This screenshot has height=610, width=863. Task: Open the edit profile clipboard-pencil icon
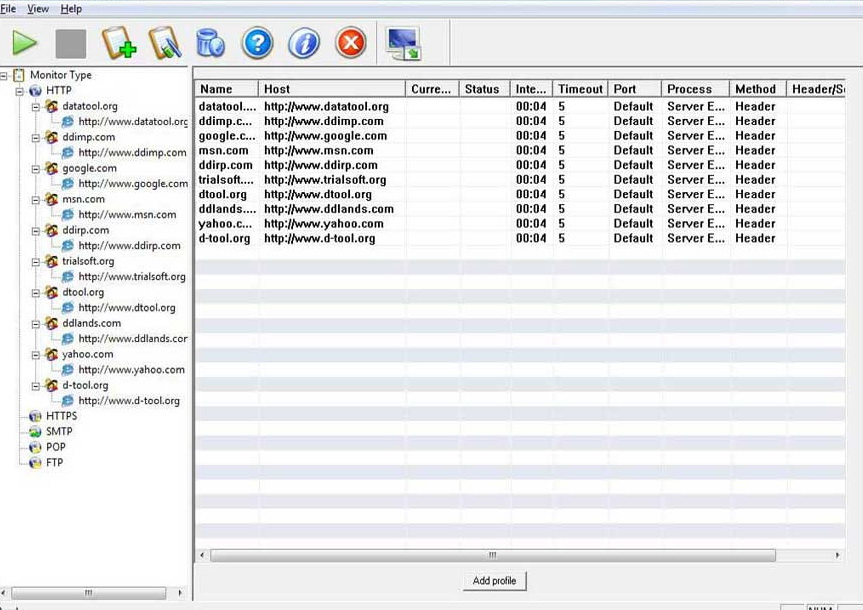point(164,43)
